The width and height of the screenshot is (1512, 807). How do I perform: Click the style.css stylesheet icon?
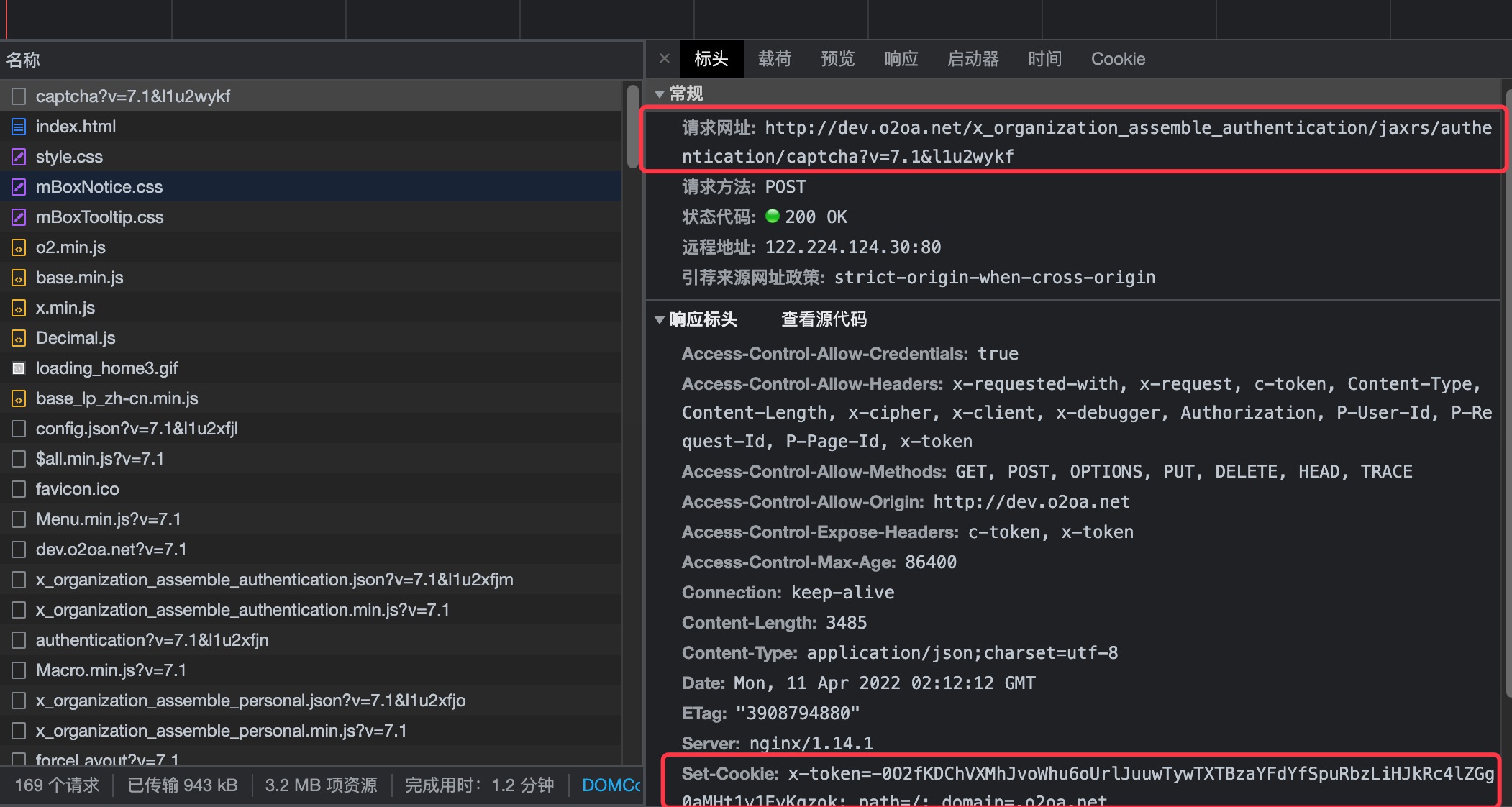tap(19, 158)
